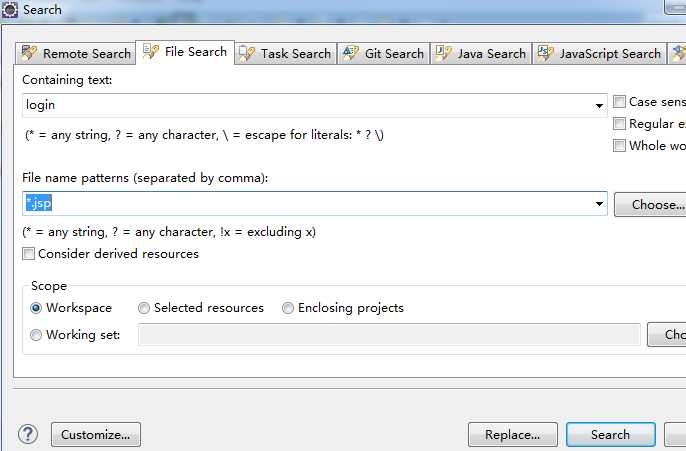
Task: Click the Containing text input field
Action: click(300, 105)
